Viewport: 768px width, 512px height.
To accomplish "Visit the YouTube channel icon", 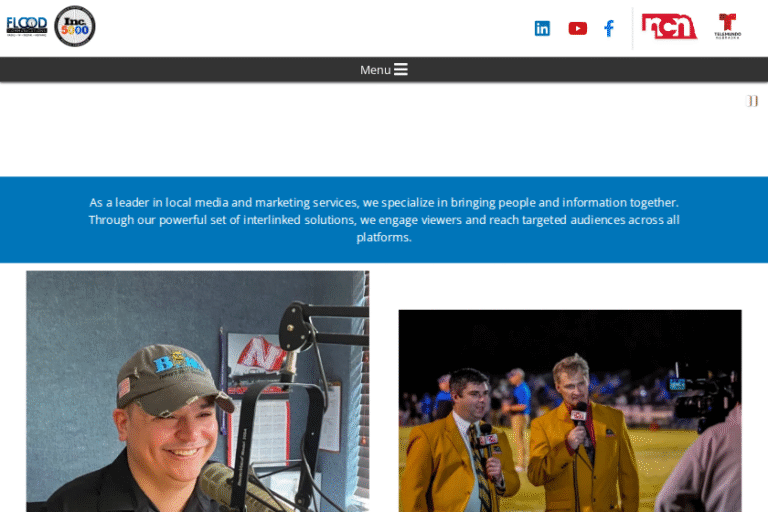I will (577, 28).
